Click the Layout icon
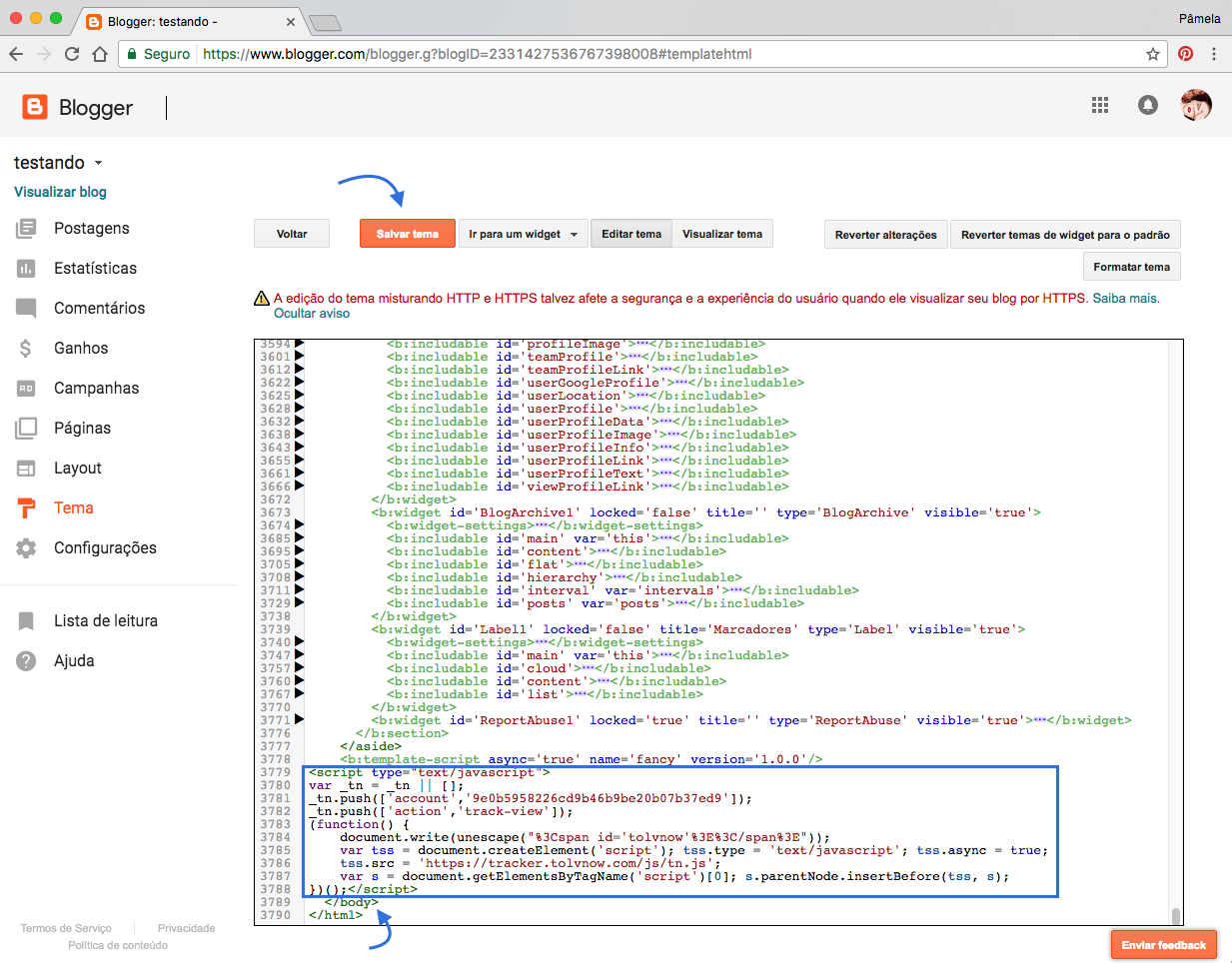1232x963 pixels. [26, 469]
